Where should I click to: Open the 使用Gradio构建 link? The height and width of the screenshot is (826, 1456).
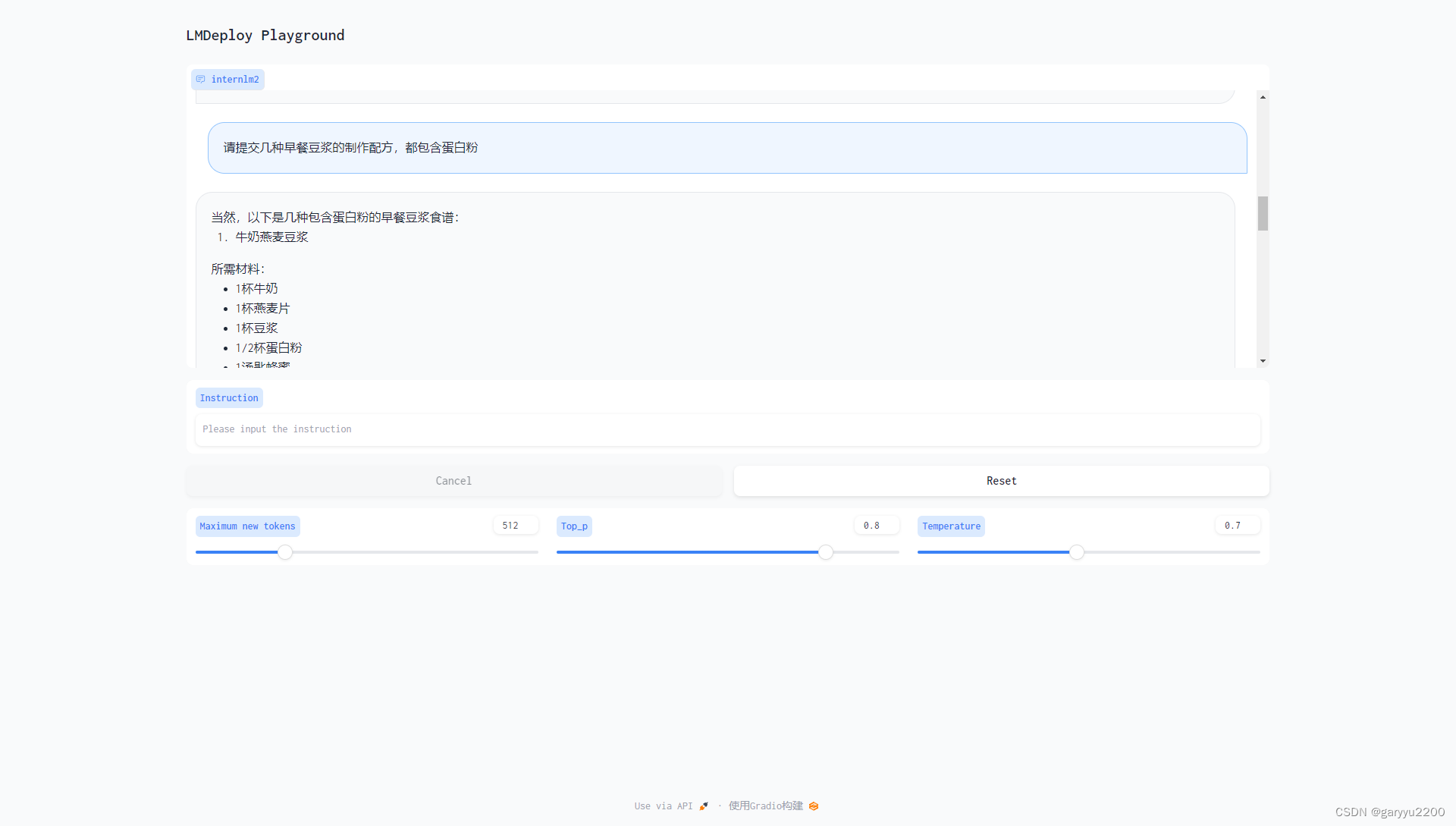tap(765, 806)
